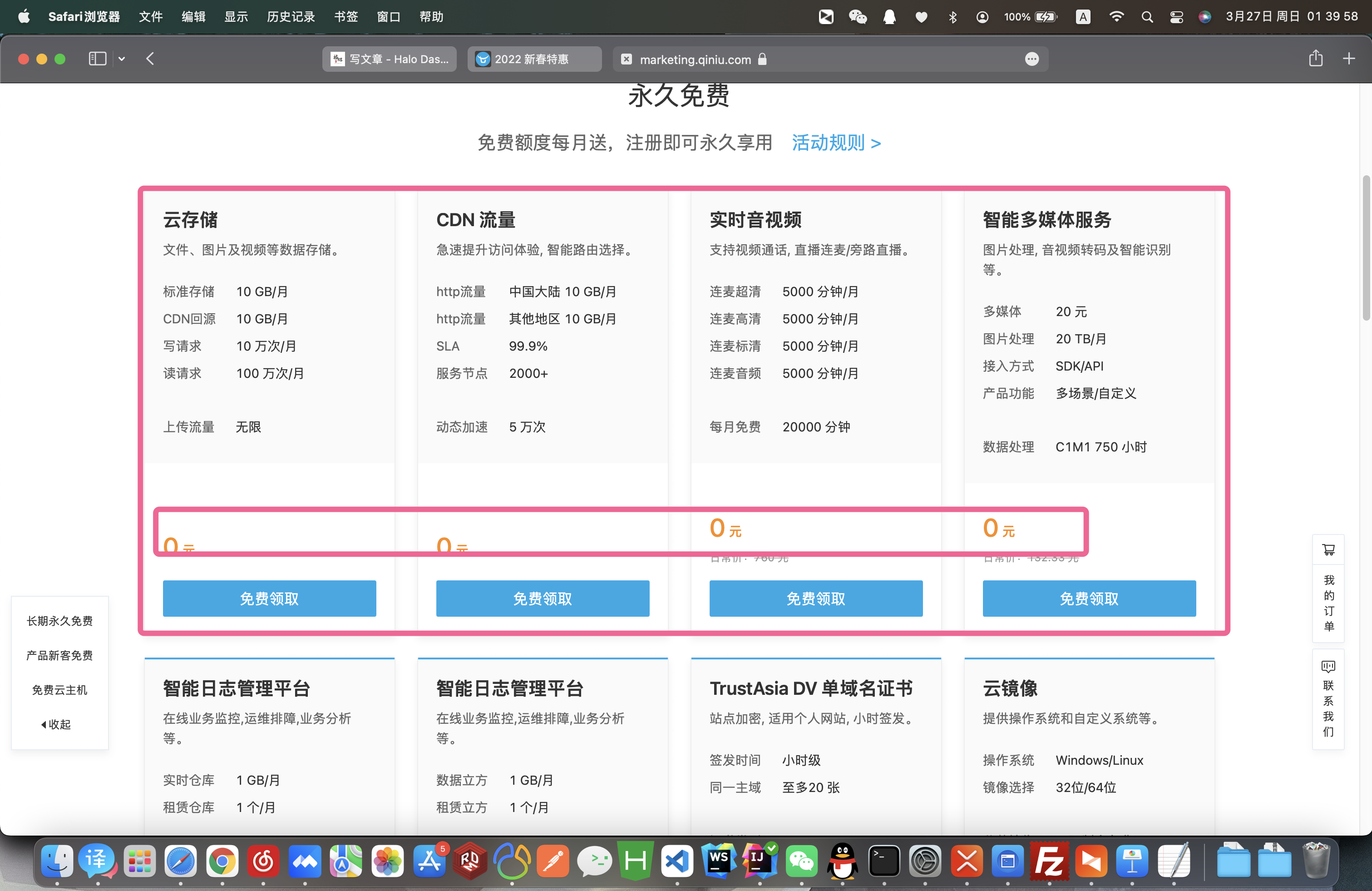The width and height of the screenshot is (1372, 891).
Task: Open App Store from the Dock
Action: (x=429, y=861)
